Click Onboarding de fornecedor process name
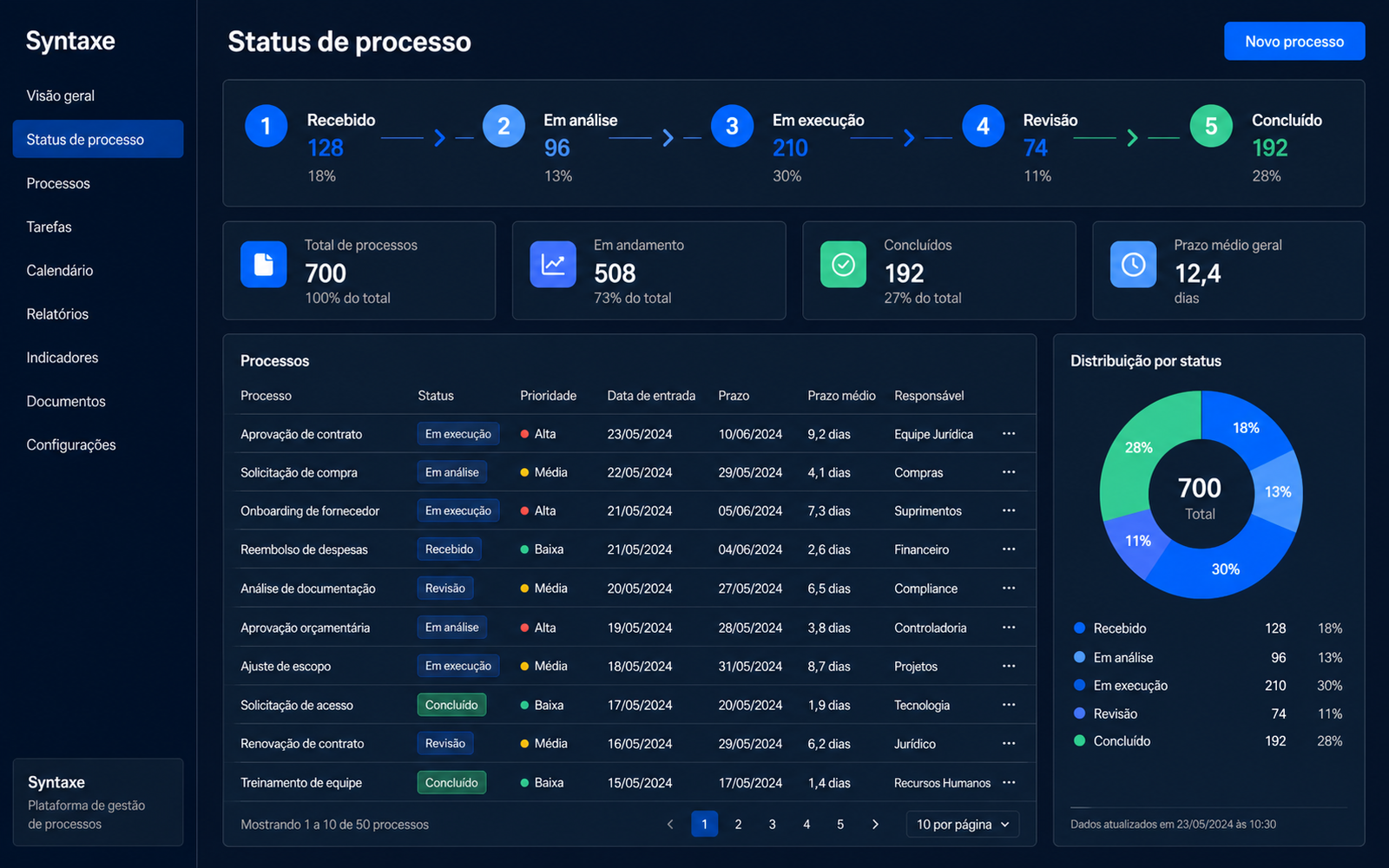1389x868 pixels. point(310,510)
